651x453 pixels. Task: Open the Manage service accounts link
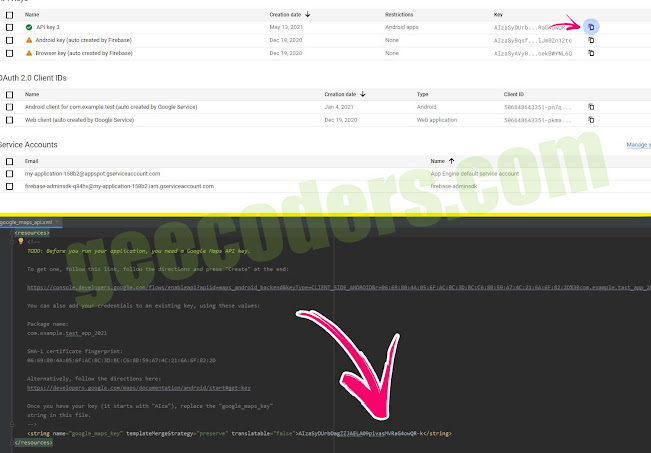pyautogui.click(x=637, y=145)
